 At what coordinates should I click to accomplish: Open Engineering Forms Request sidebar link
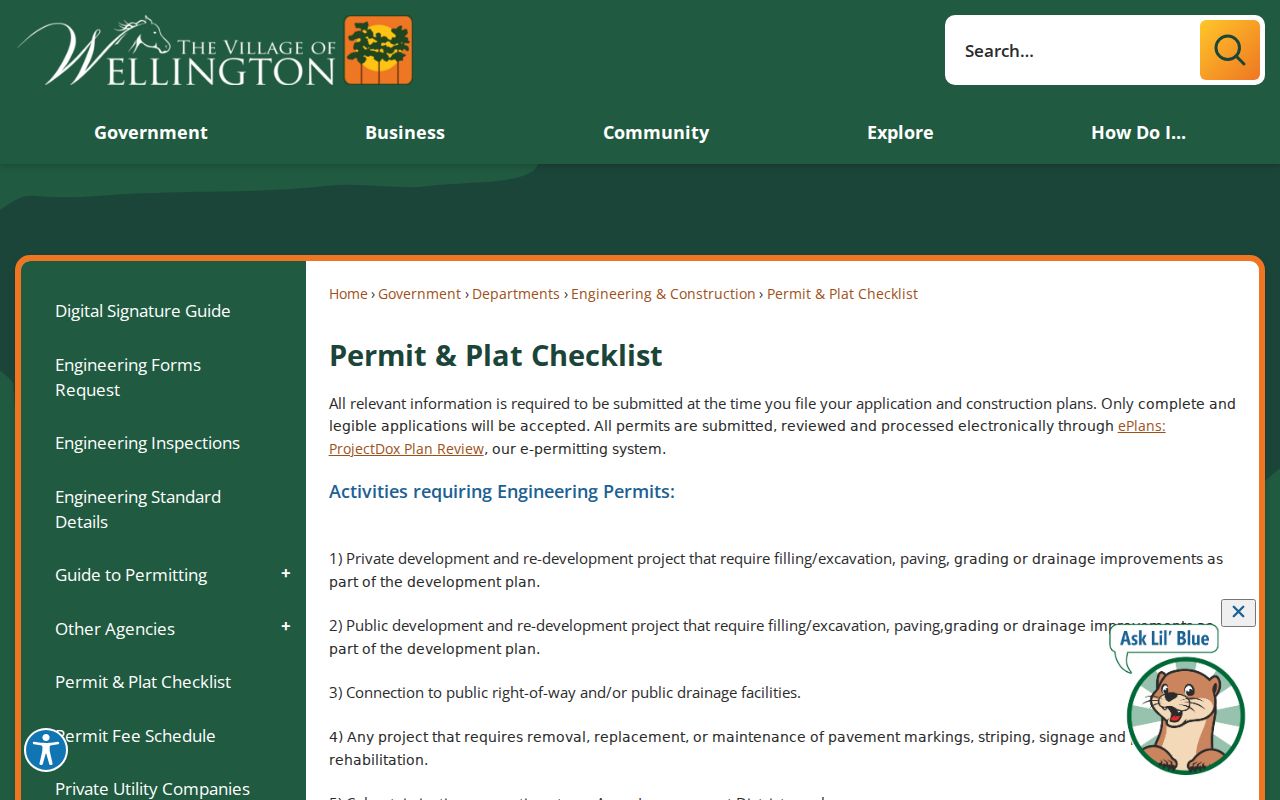(x=128, y=377)
